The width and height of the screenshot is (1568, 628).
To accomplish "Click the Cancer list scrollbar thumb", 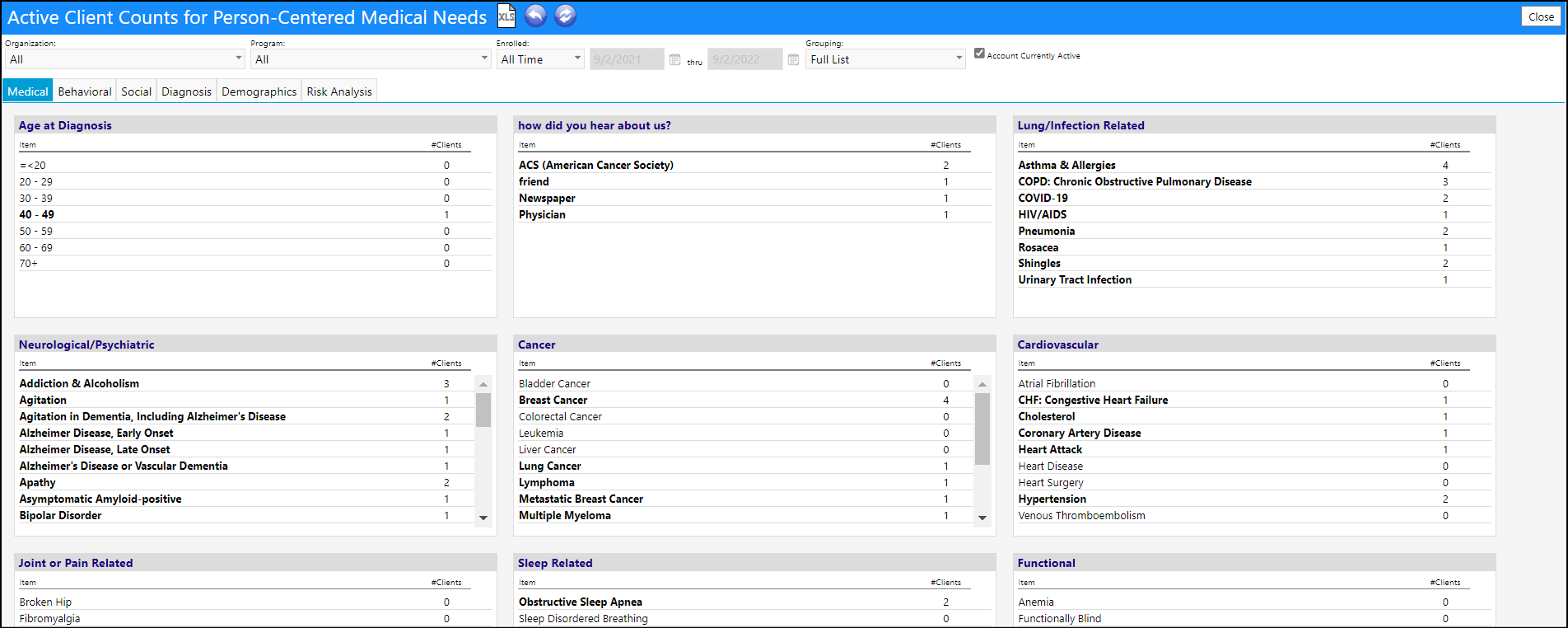I will tap(982, 429).
